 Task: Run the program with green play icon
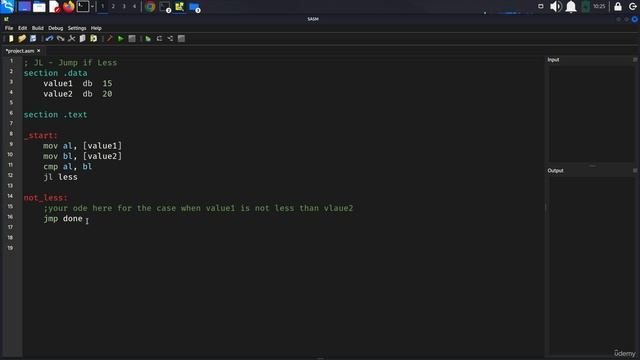click(121, 38)
